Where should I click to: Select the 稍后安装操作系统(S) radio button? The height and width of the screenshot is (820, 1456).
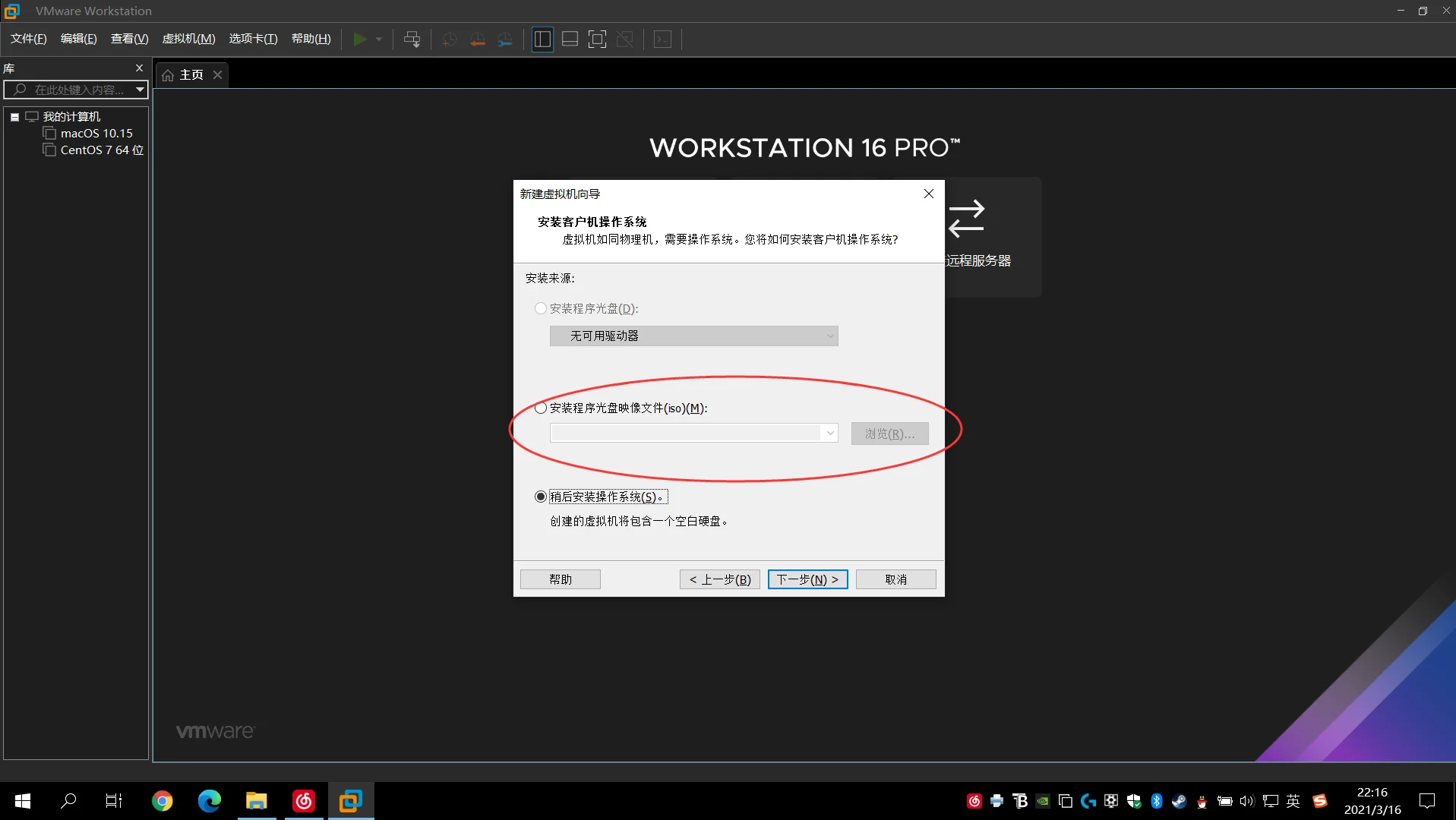click(x=541, y=497)
